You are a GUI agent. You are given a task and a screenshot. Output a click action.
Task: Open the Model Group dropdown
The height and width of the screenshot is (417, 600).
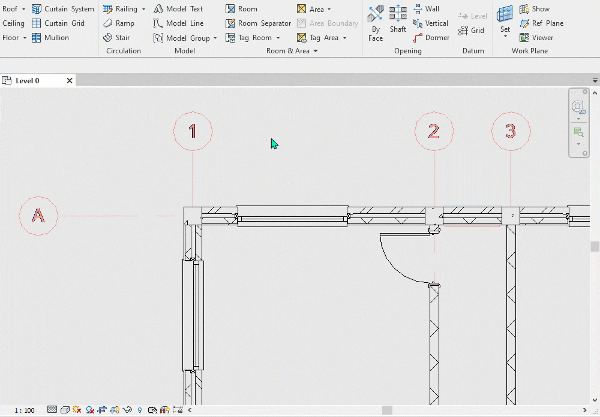click(x=215, y=38)
